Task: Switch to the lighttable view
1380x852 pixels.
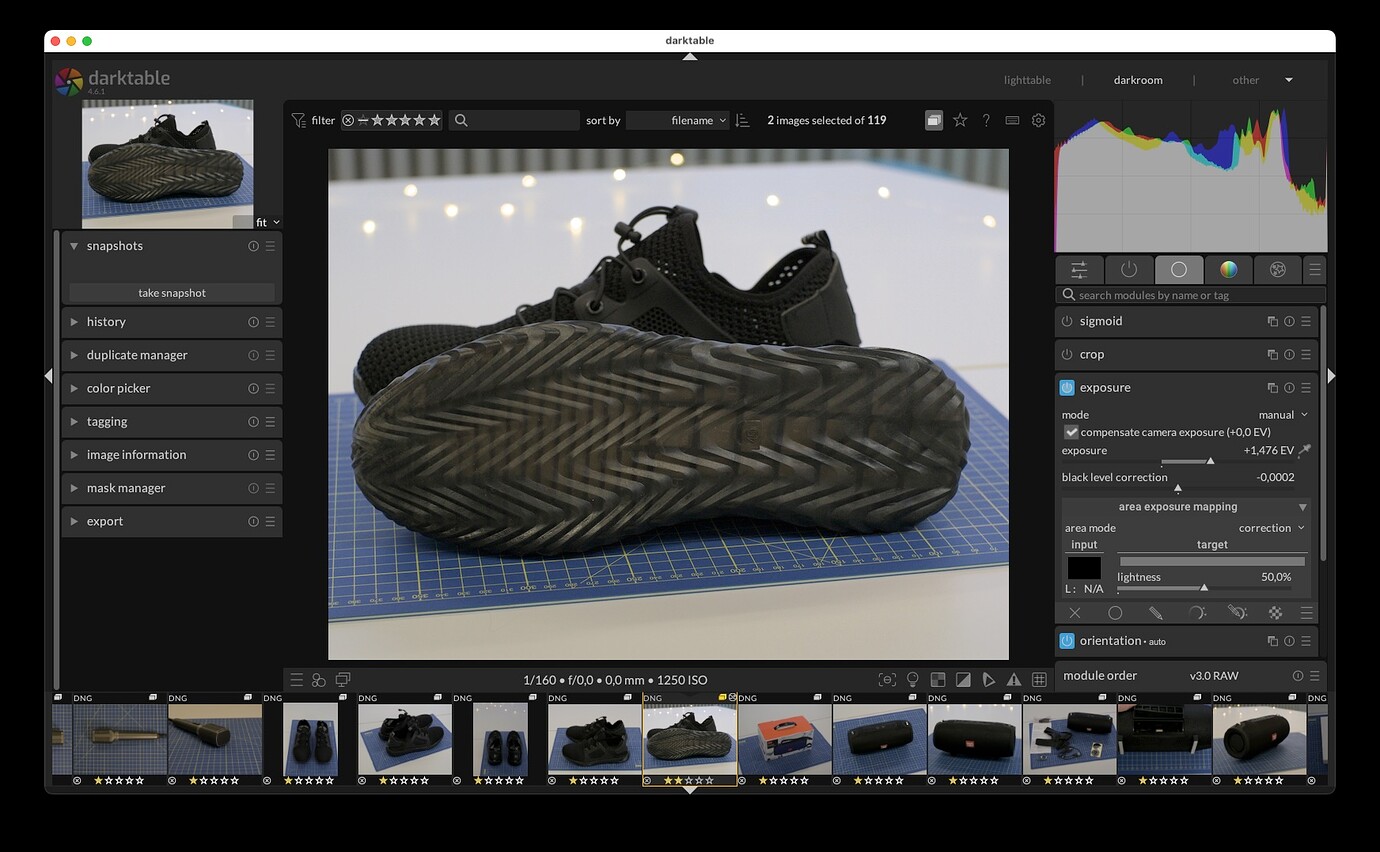Action: (1027, 79)
